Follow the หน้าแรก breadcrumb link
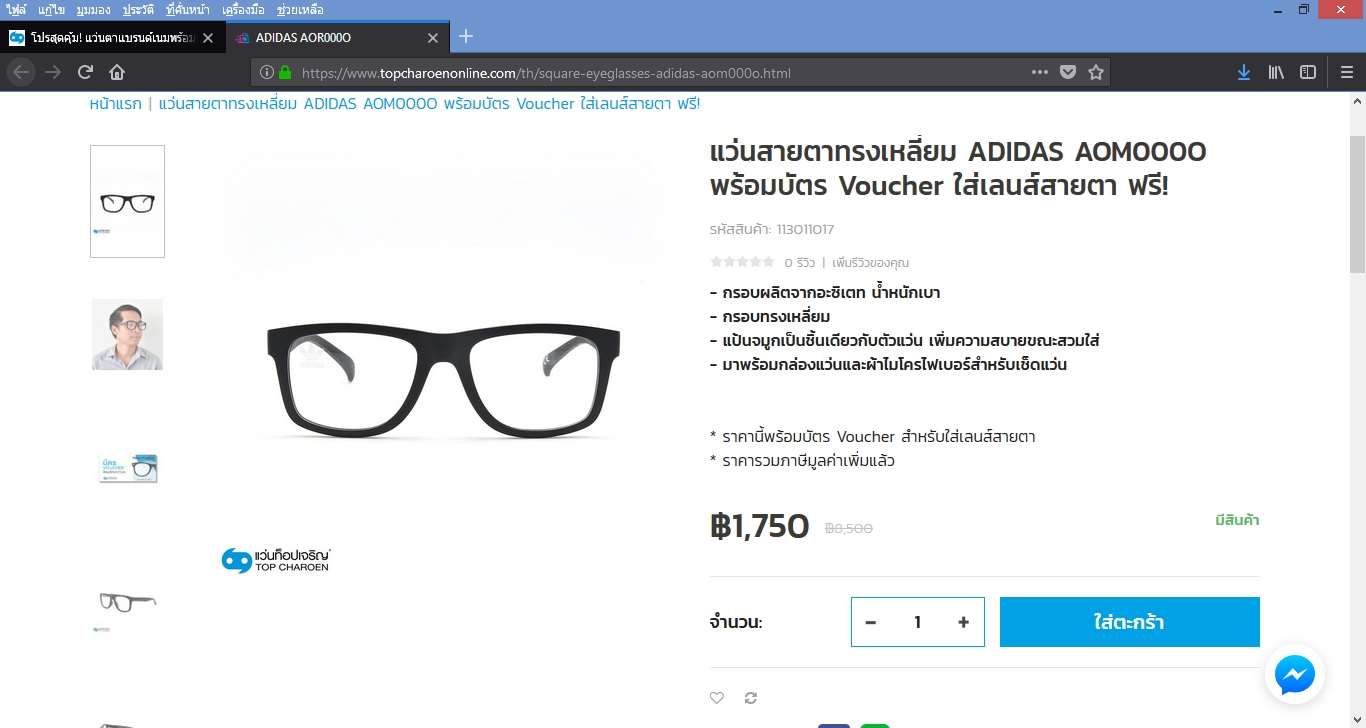 tap(116, 104)
